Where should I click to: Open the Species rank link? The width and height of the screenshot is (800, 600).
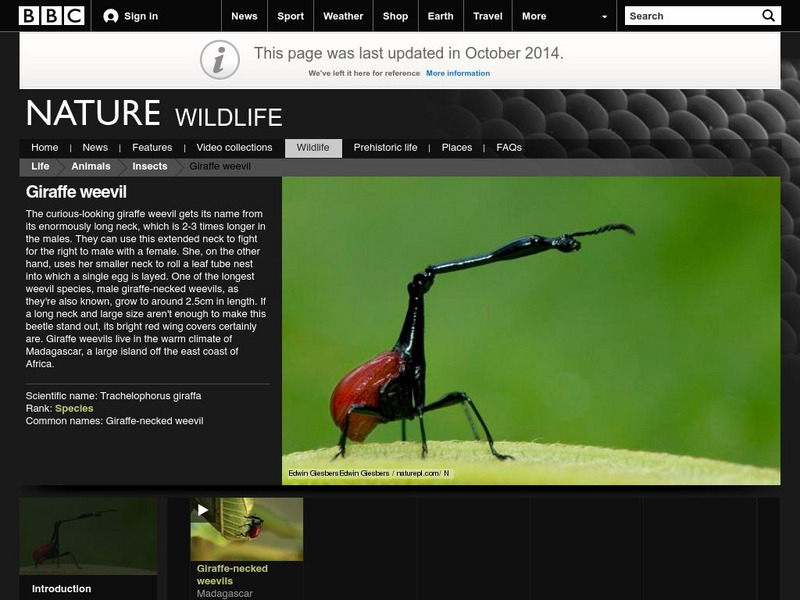pos(76,407)
